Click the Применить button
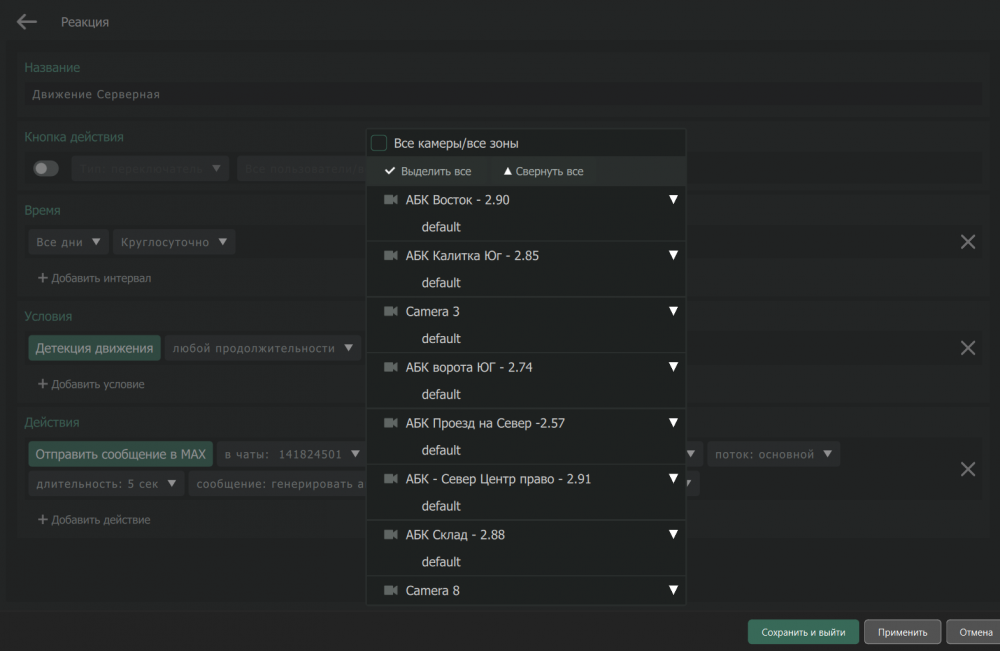Screen dimensions: 1000x651 tap(902, 632)
